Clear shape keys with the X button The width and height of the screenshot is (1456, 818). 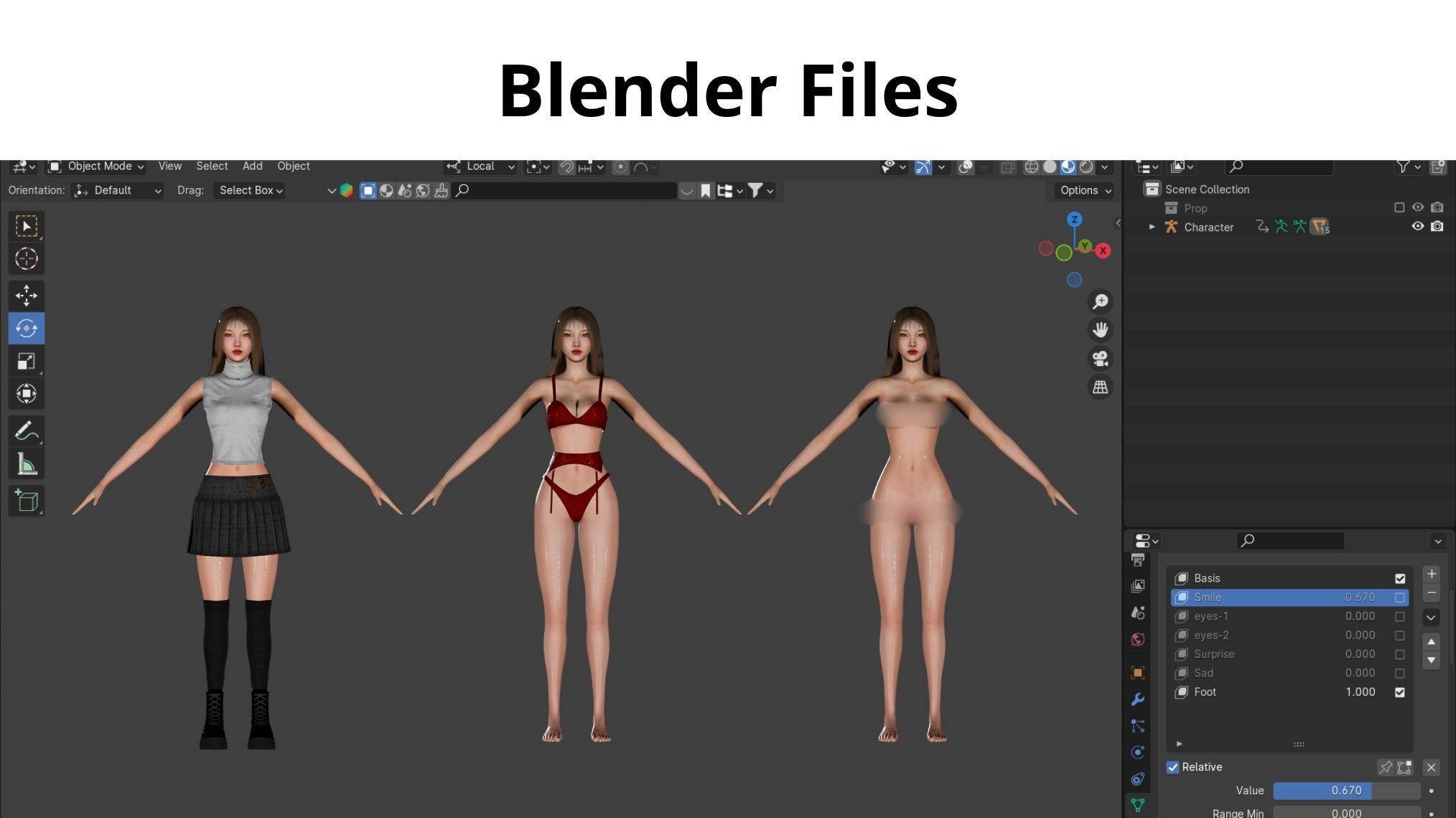pyautogui.click(x=1431, y=768)
